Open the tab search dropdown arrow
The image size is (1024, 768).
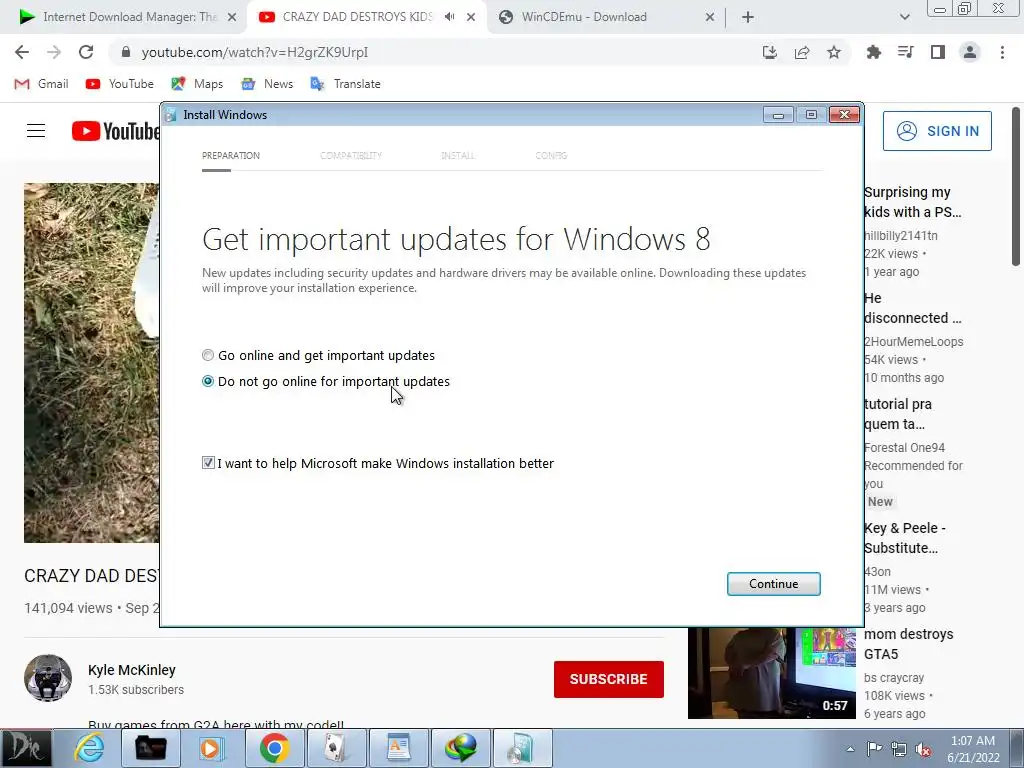point(904,17)
